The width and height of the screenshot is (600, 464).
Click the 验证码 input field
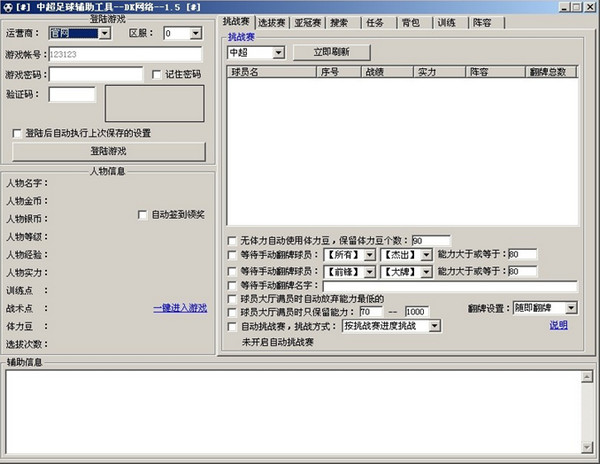point(72,94)
